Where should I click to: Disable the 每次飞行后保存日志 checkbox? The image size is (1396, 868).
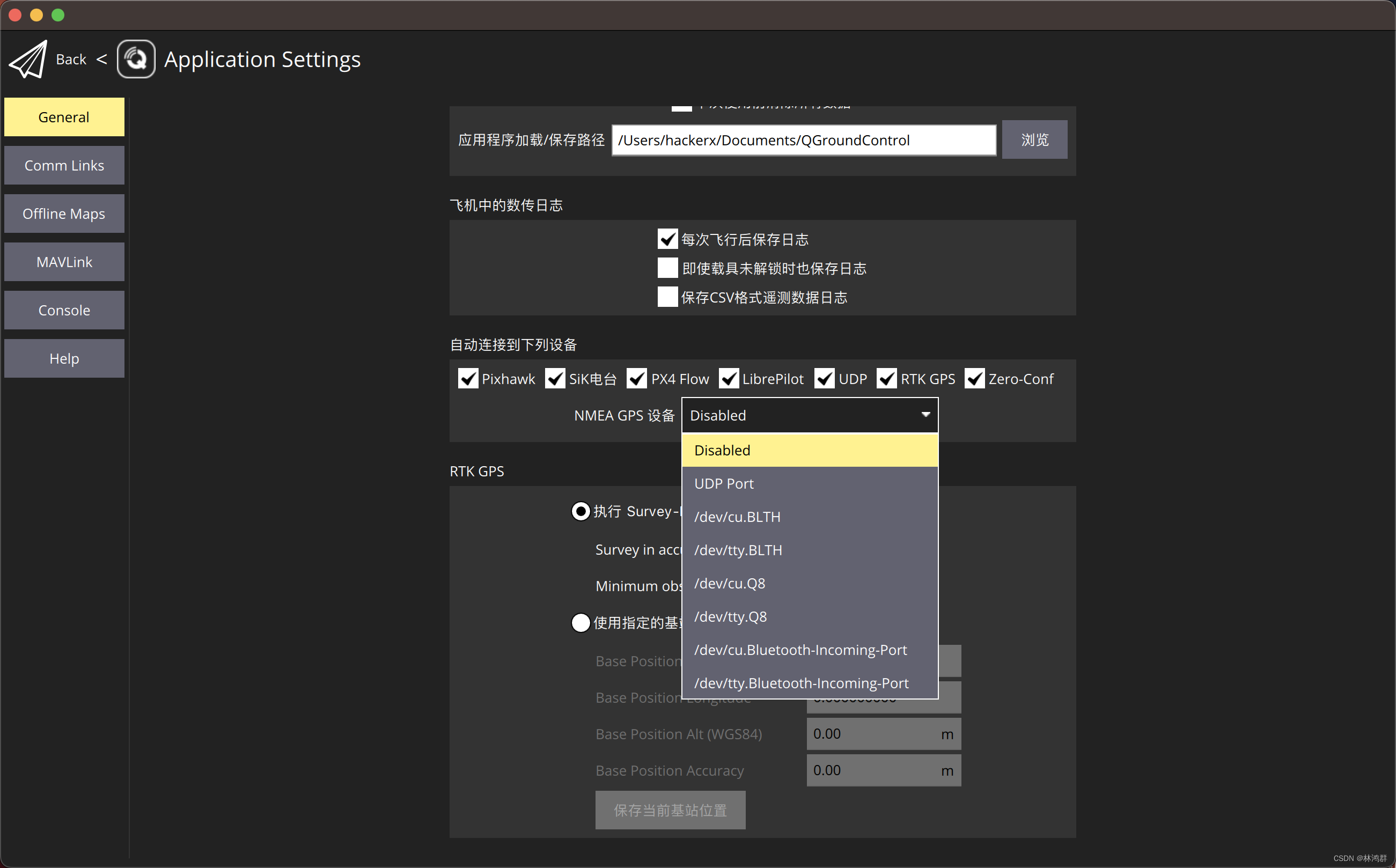pos(666,239)
